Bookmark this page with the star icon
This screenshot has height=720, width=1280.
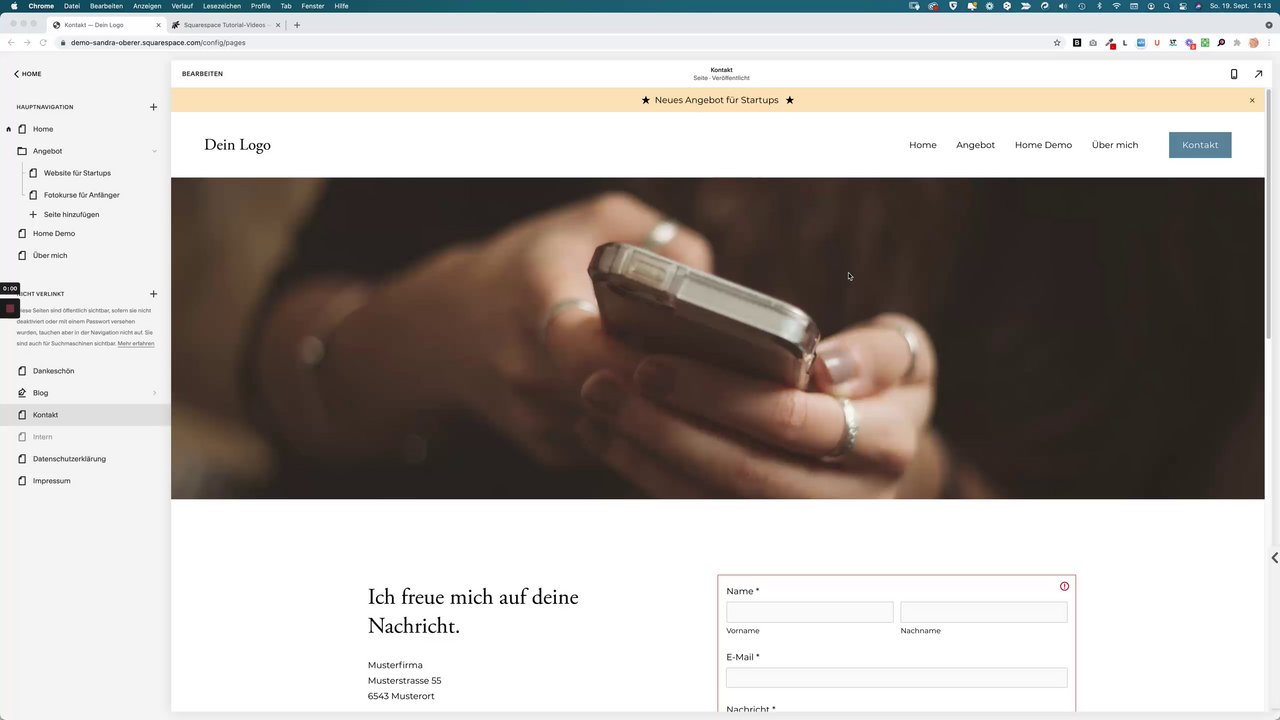click(1057, 43)
